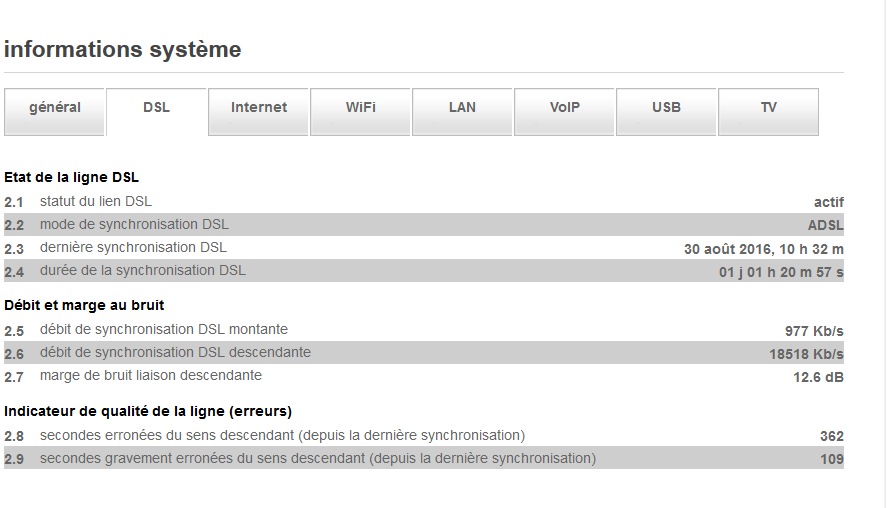Open the général tab
891x508 pixels.
55,108
